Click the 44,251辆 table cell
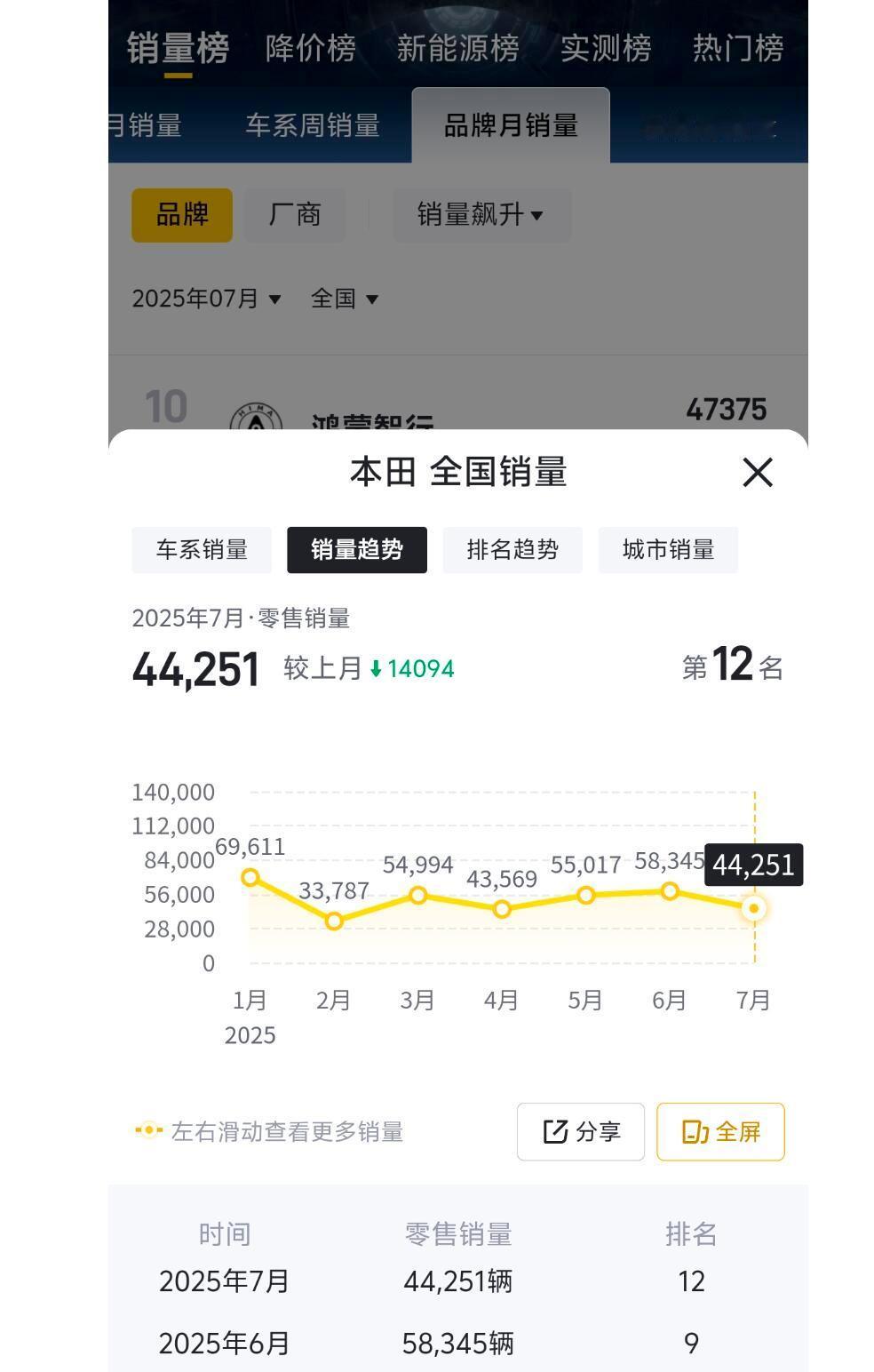 coord(458,1281)
